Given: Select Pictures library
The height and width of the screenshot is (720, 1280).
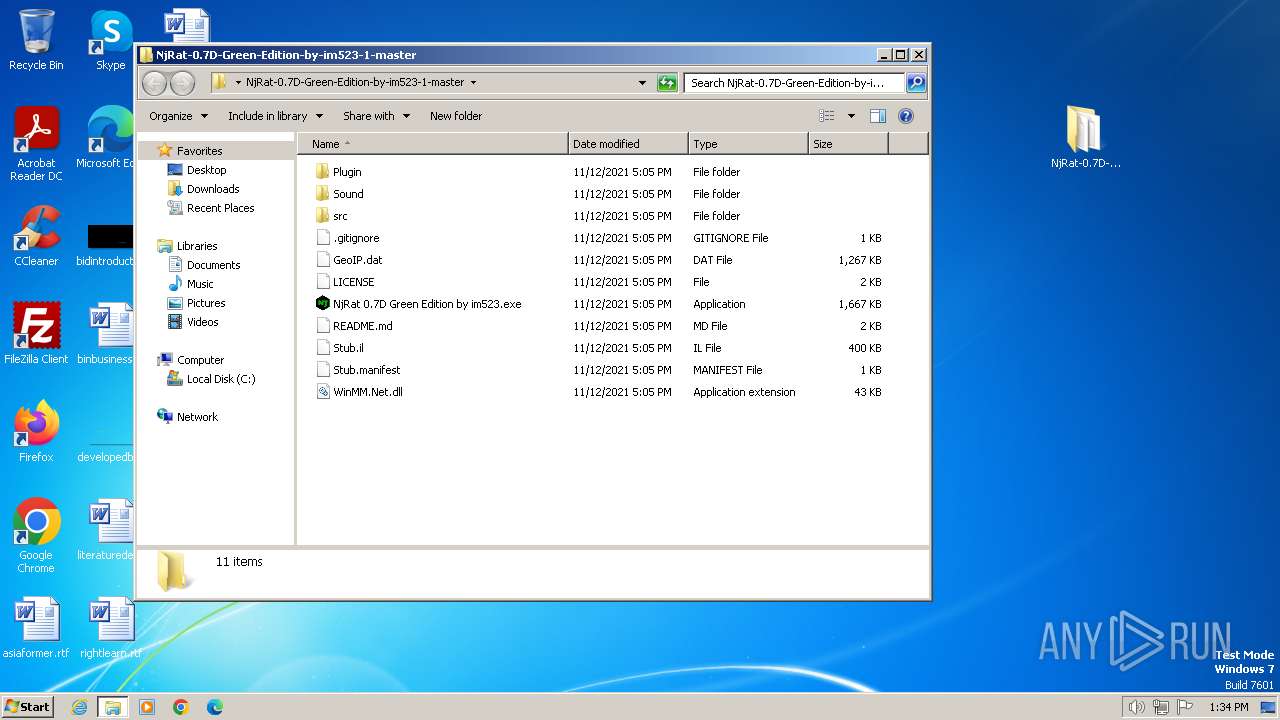Looking at the screenshot, I should [x=206, y=303].
